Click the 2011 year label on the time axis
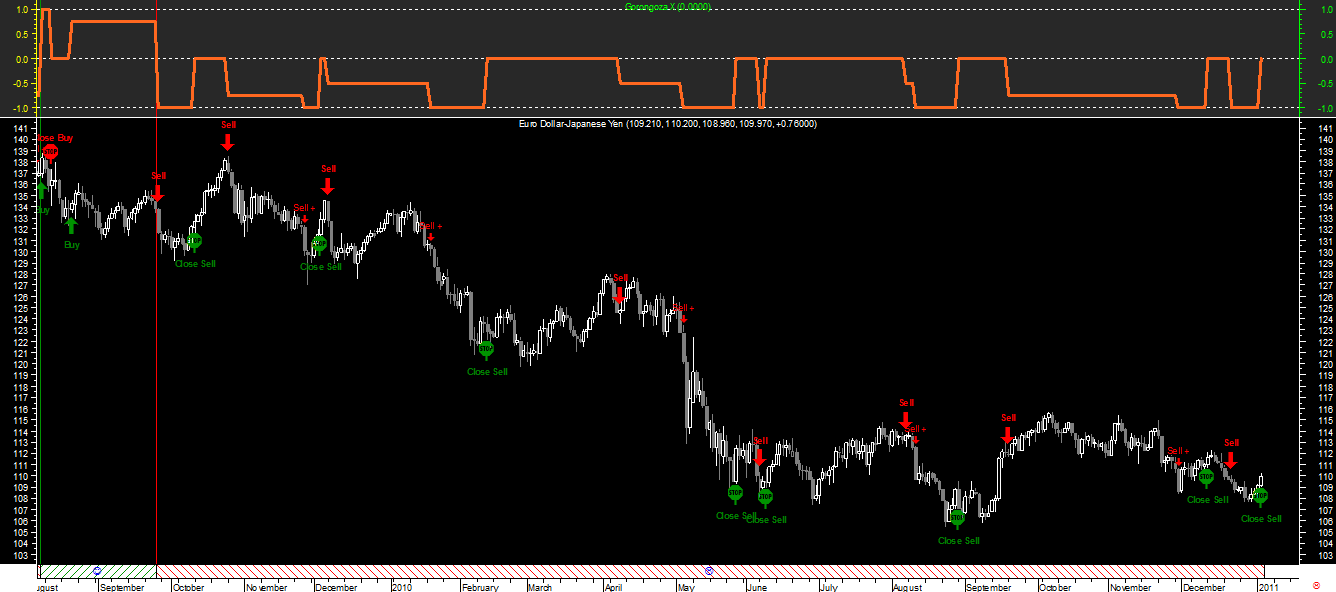 [x=1268, y=588]
